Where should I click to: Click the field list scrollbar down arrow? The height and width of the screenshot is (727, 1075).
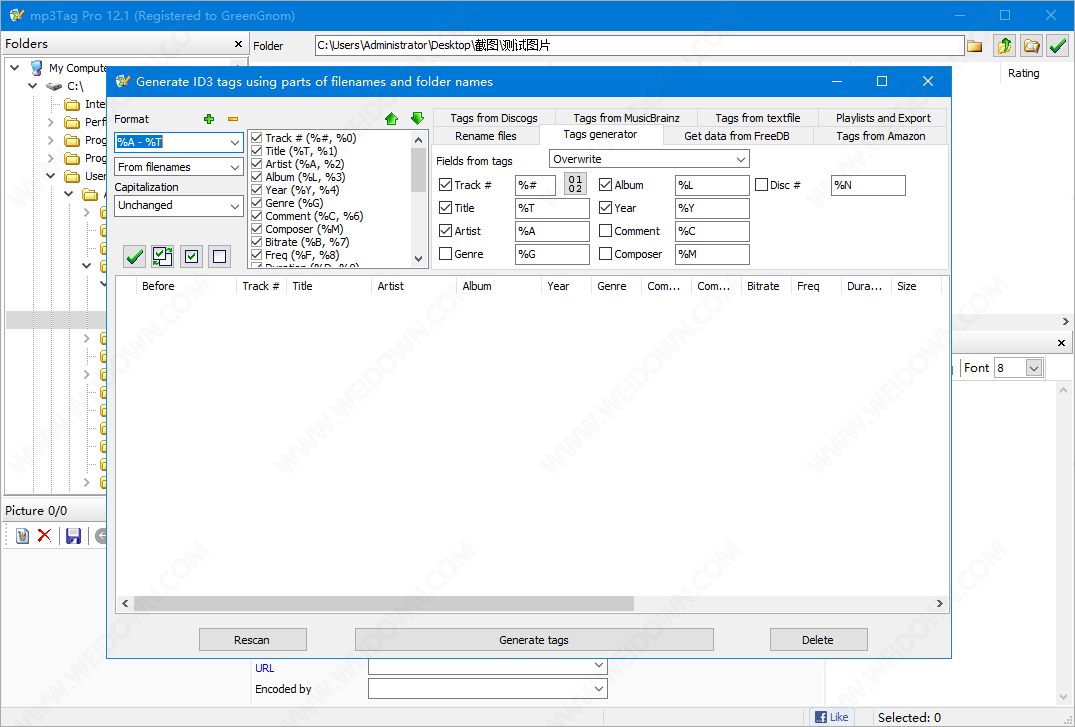(x=418, y=259)
